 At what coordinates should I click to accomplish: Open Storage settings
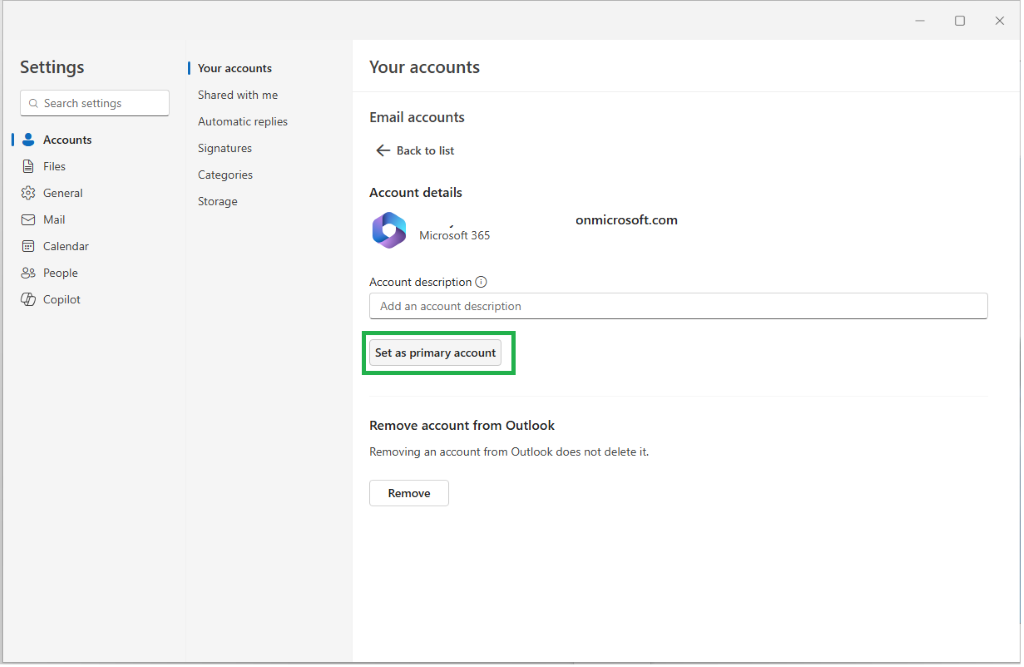[x=217, y=202]
